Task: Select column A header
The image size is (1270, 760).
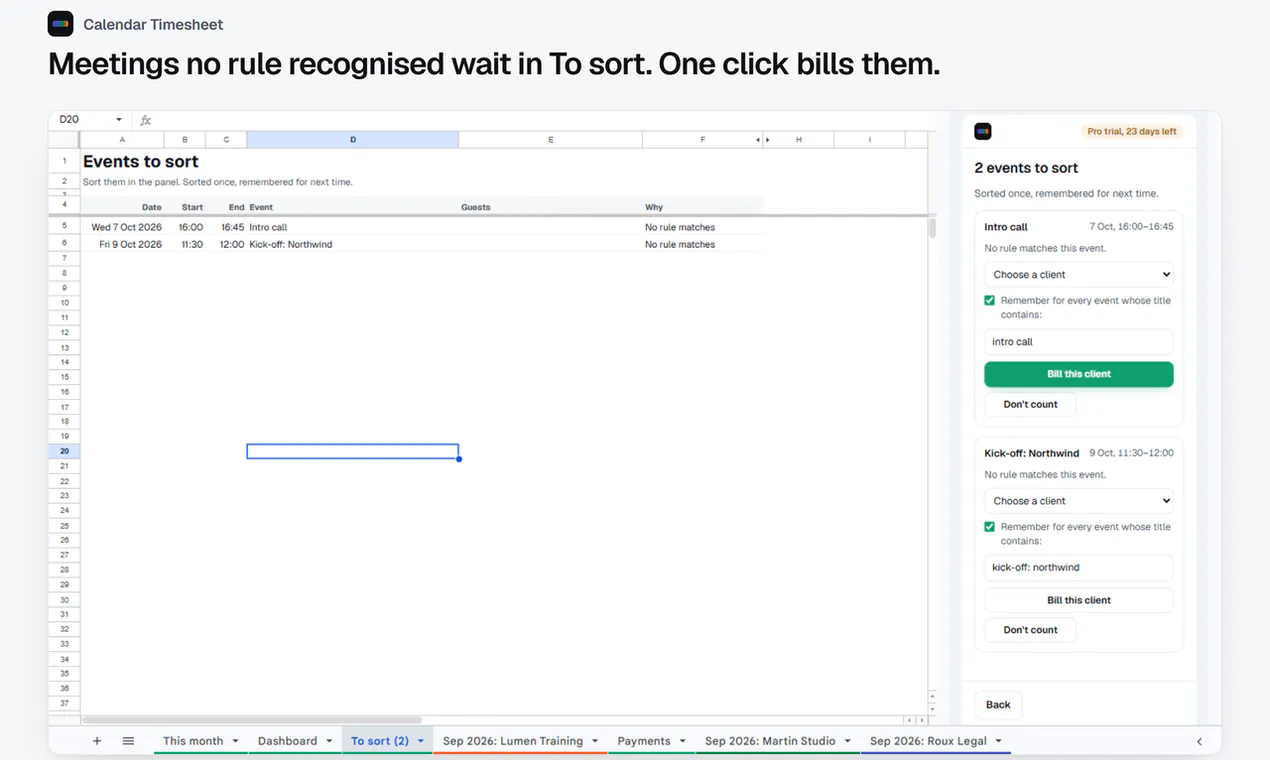Action: click(122, 140)
